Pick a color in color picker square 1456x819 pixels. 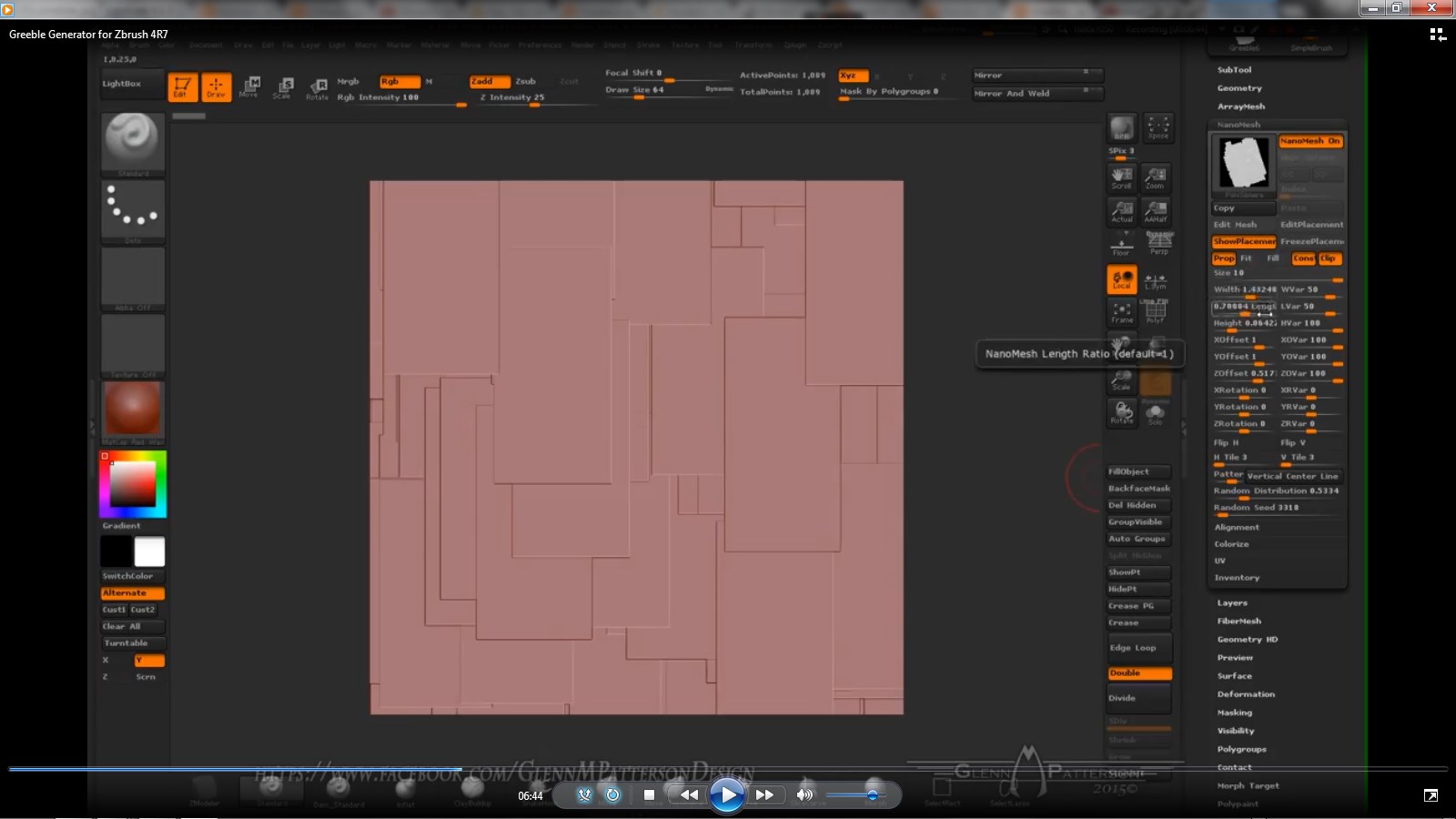133,483
